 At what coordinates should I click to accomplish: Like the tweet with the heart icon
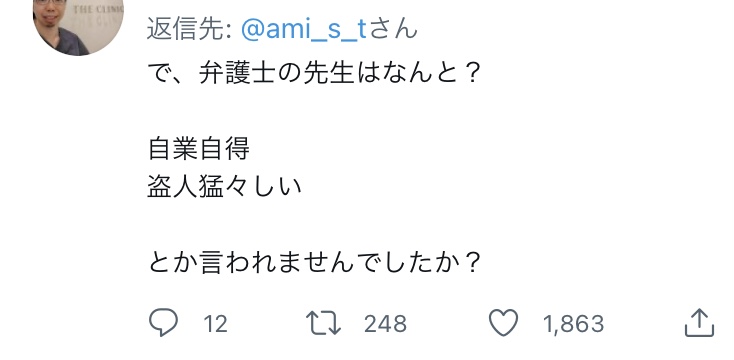point(503,323)
